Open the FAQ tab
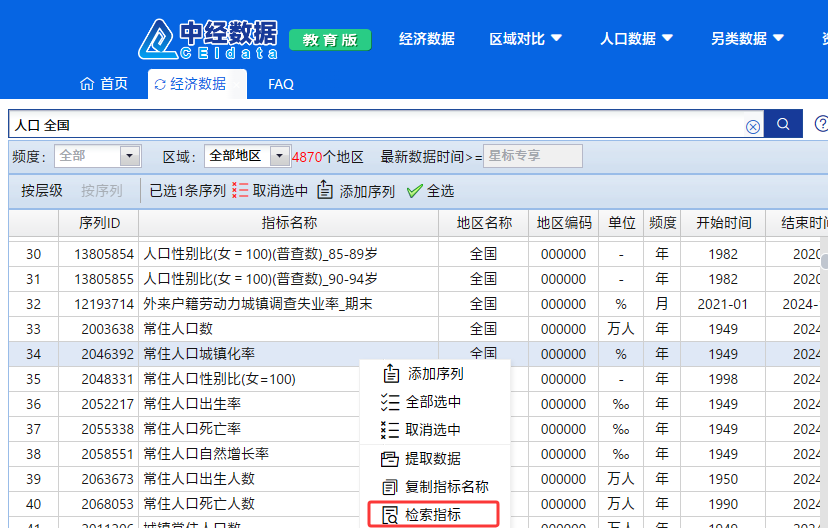The width and height of the screenshot is (828, 529). 281,84
